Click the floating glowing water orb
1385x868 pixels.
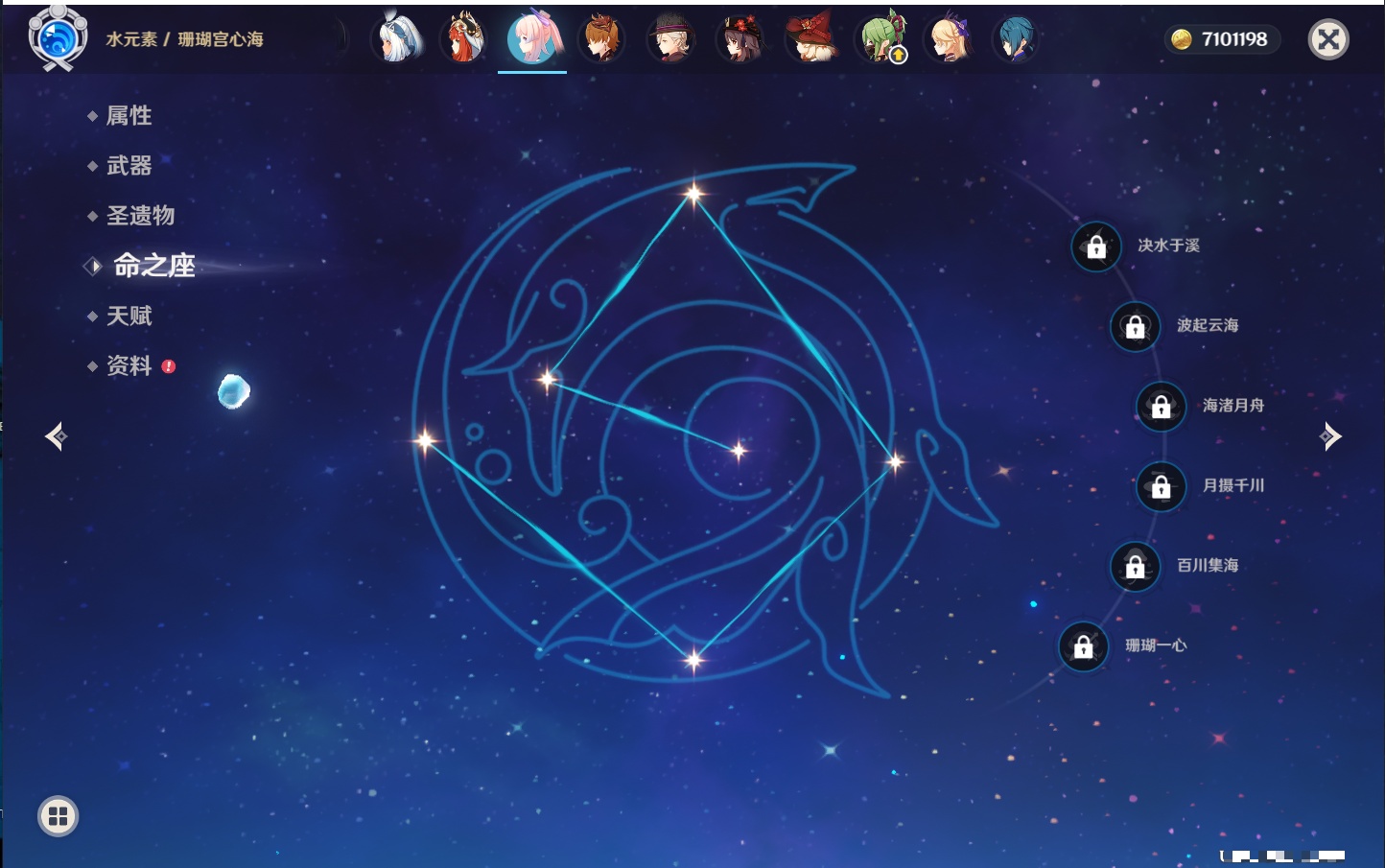coord(234,391)
